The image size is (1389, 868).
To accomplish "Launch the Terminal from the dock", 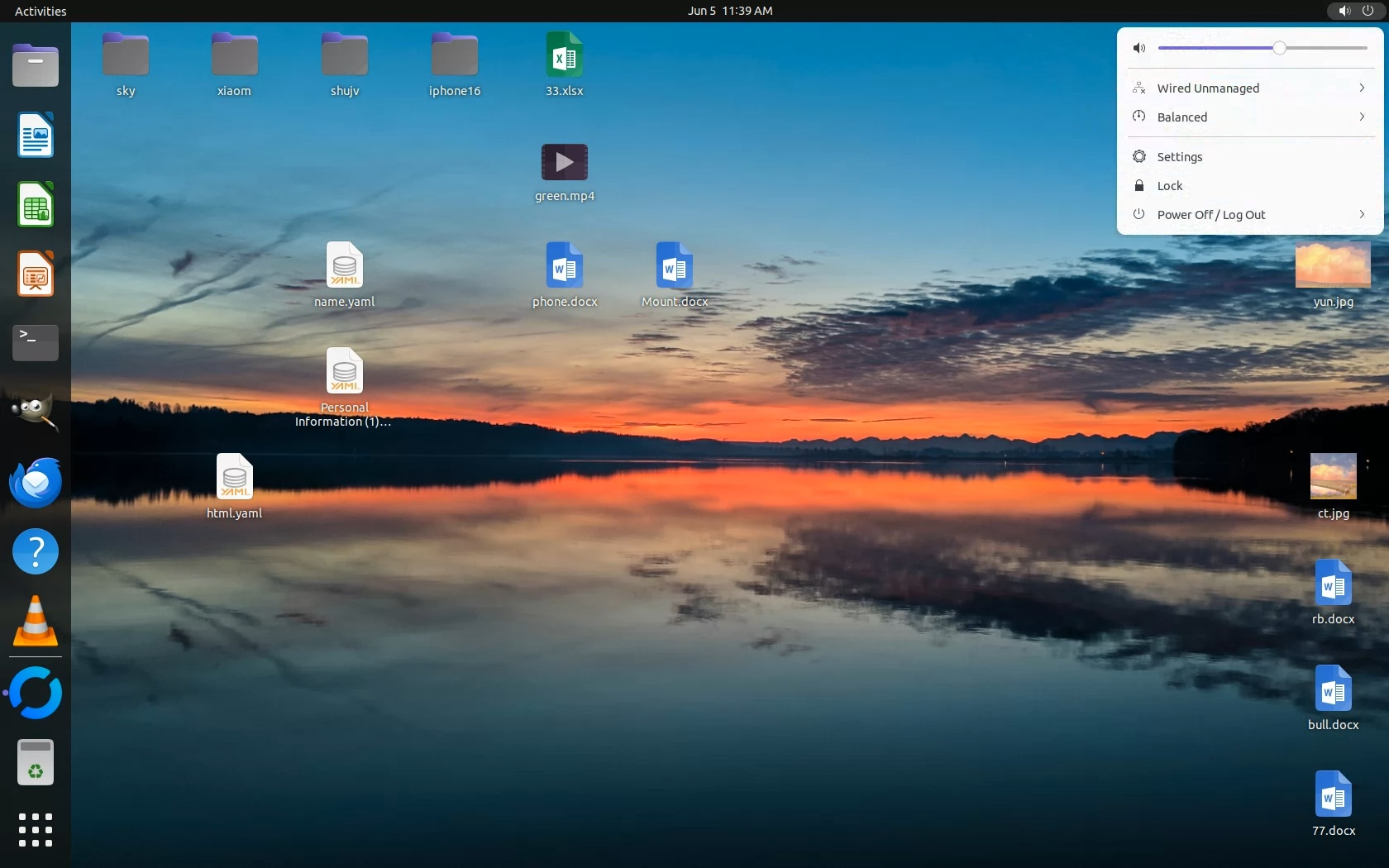I will click(36, 342).
